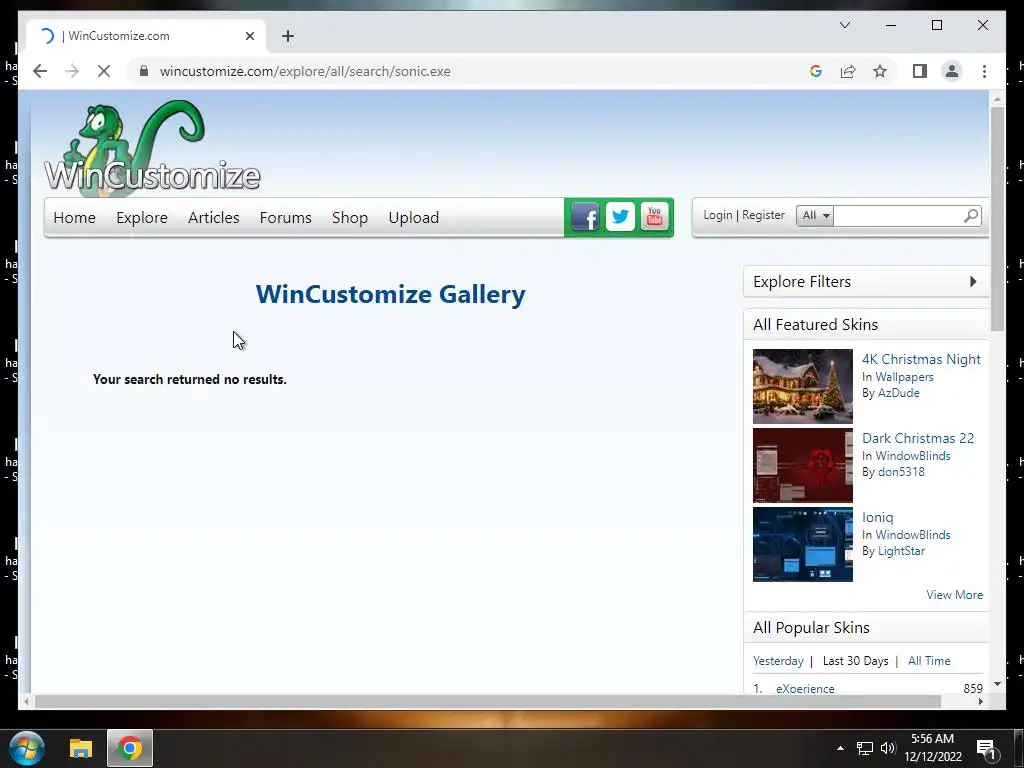The image size is (1024, 768).
Task: Open the notification center icon
Action: point(985,748)
